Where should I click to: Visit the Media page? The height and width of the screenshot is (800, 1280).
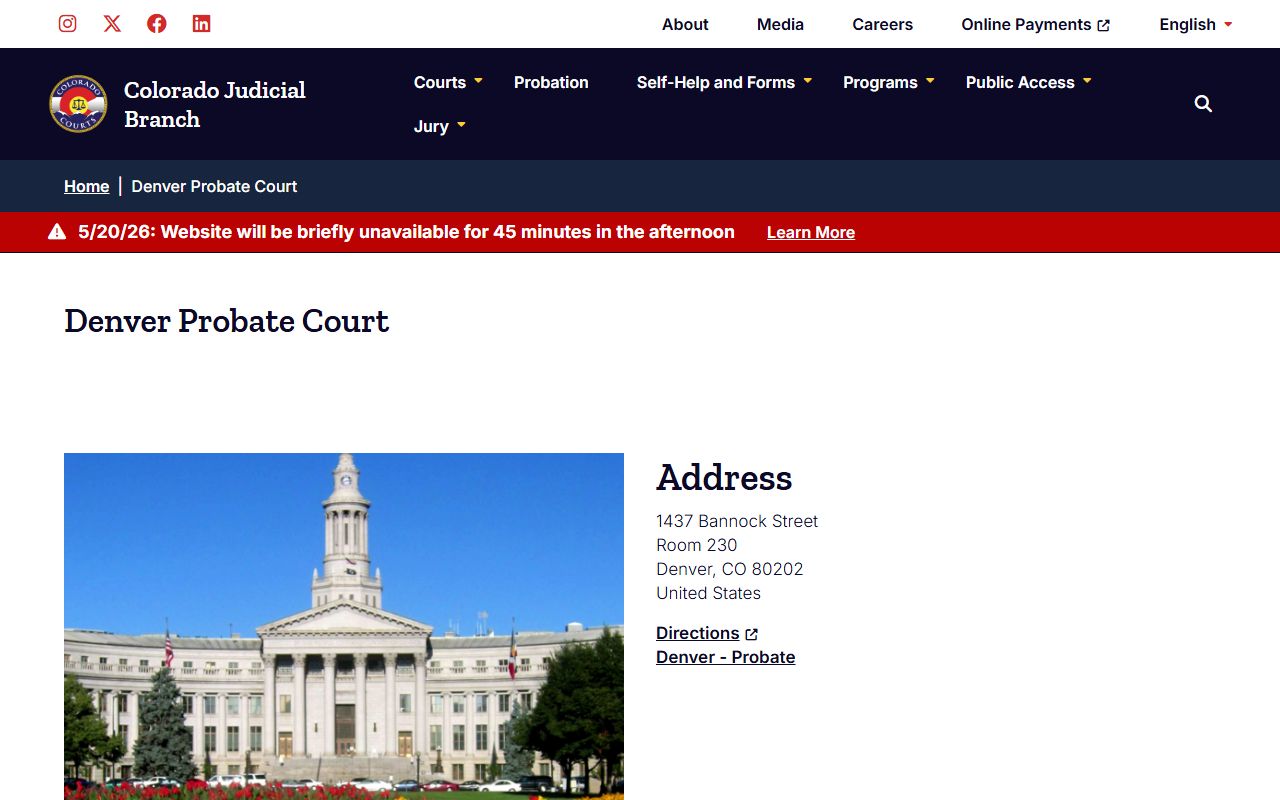pyautogui.click(x=780, y=24)
